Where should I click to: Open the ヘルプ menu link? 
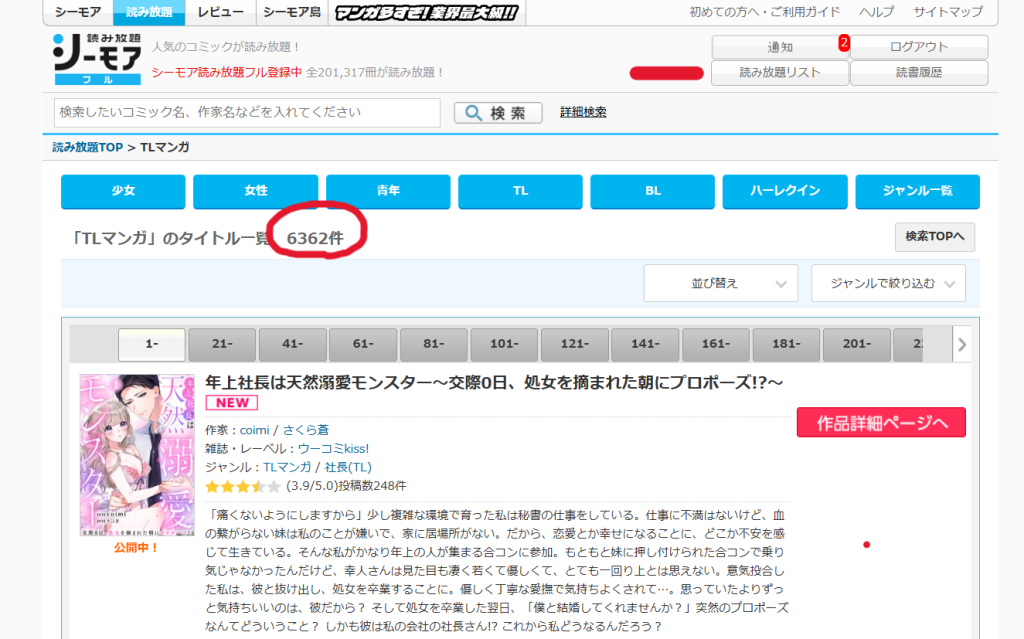tap(875, 12)
